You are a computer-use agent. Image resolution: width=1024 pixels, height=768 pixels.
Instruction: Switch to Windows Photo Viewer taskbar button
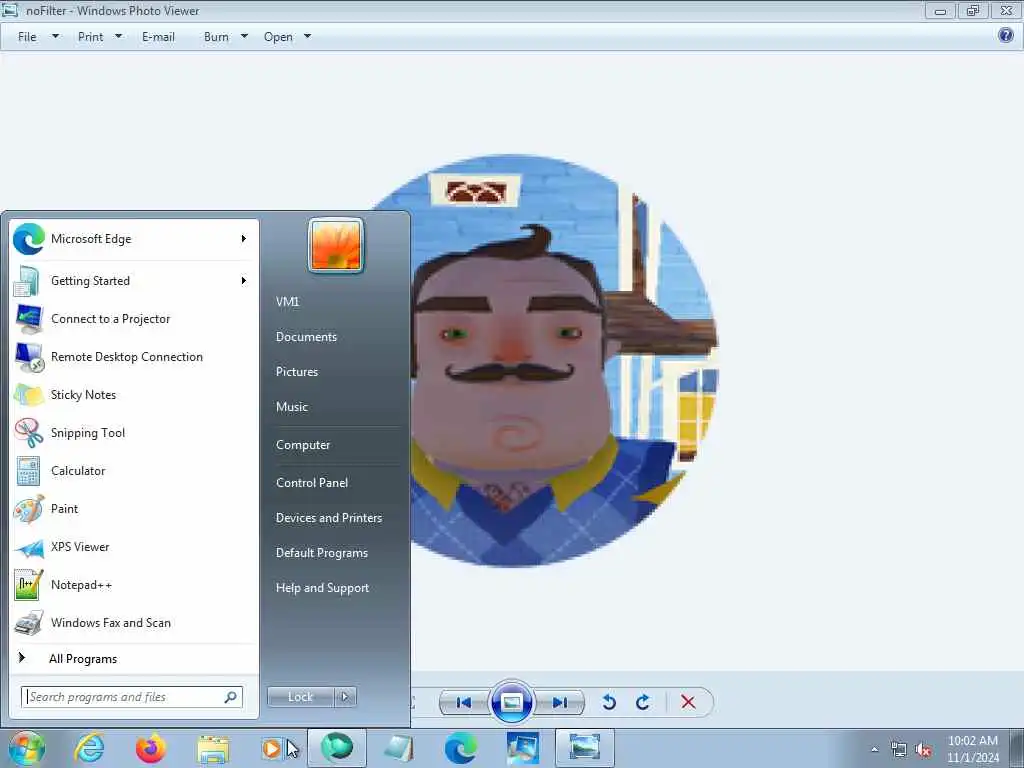(584, 748)
